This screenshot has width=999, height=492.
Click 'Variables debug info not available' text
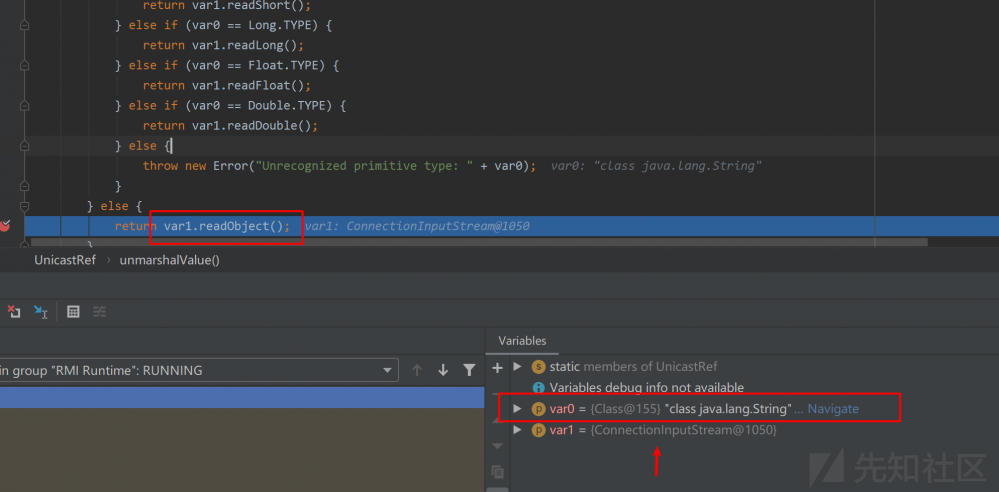647,387
